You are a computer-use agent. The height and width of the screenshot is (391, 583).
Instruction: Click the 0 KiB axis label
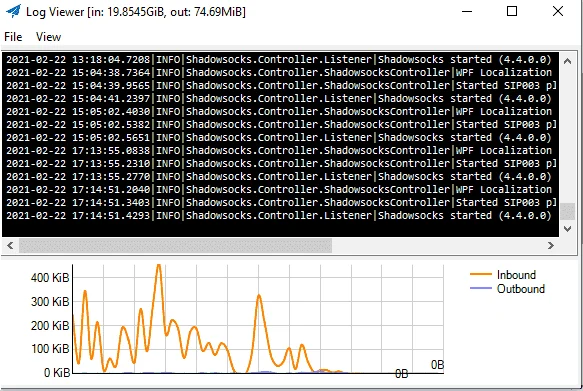[x=57, y=372]
